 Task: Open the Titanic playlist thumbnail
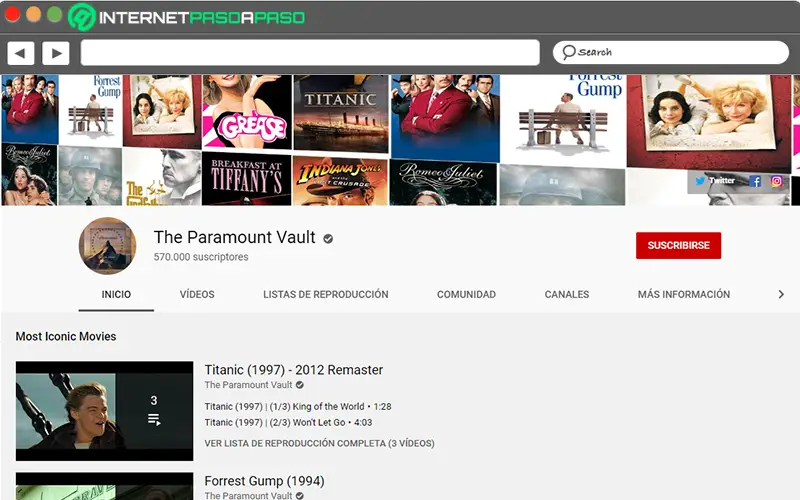click(105, 411)
